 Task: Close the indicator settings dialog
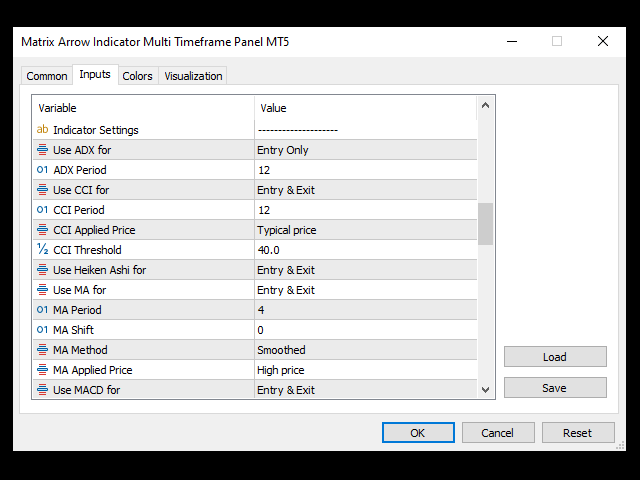click(603, 41)
